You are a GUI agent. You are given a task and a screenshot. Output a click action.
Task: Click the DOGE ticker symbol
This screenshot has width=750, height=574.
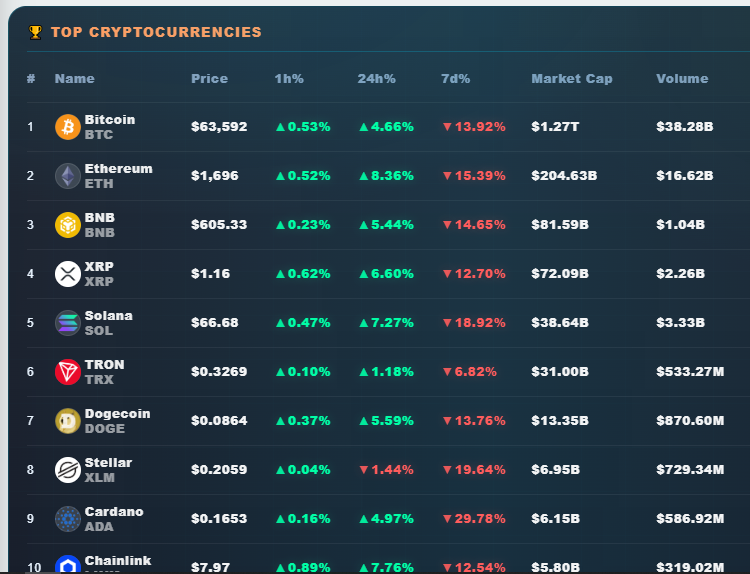(x=105, y=429)
